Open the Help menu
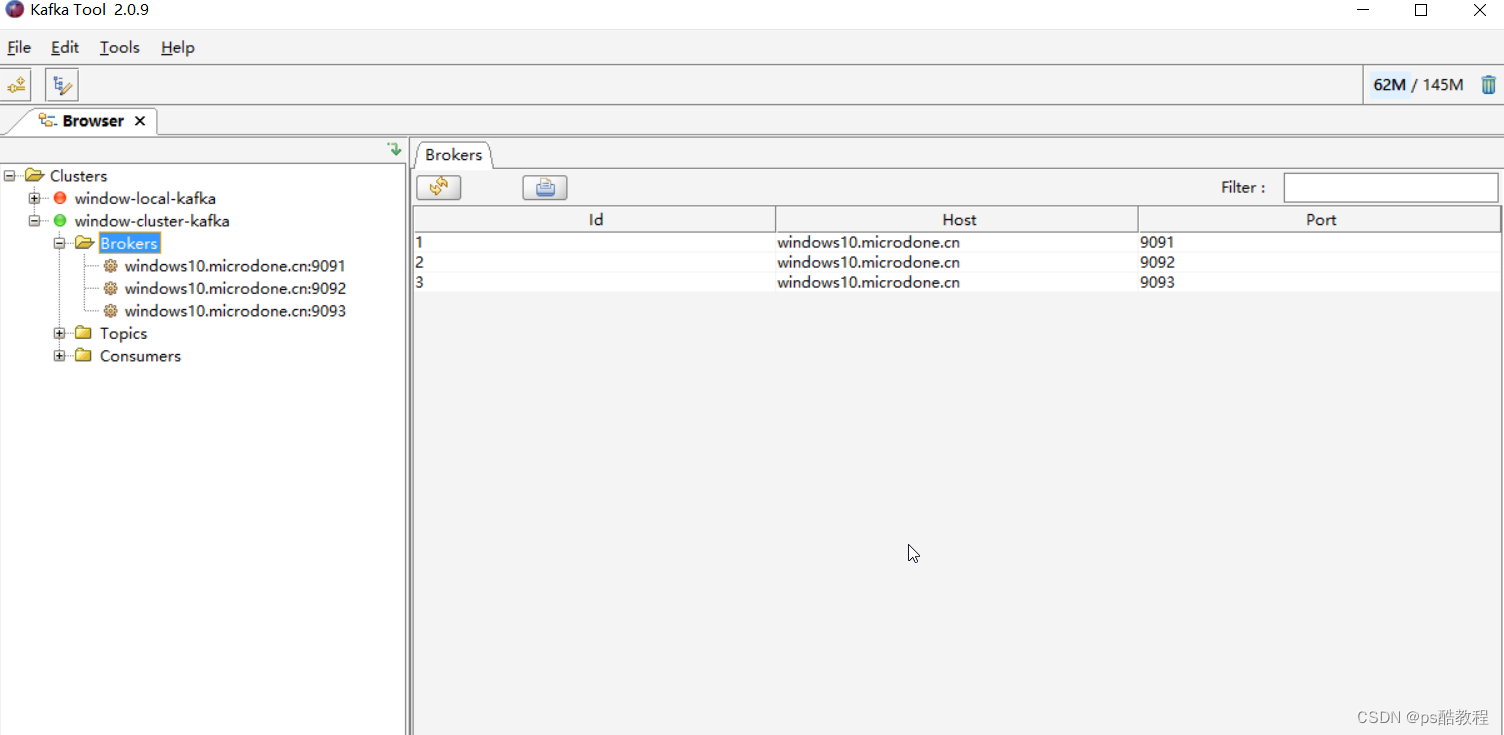The height and width of the screenshot is (735, 1504). (178, 47)
